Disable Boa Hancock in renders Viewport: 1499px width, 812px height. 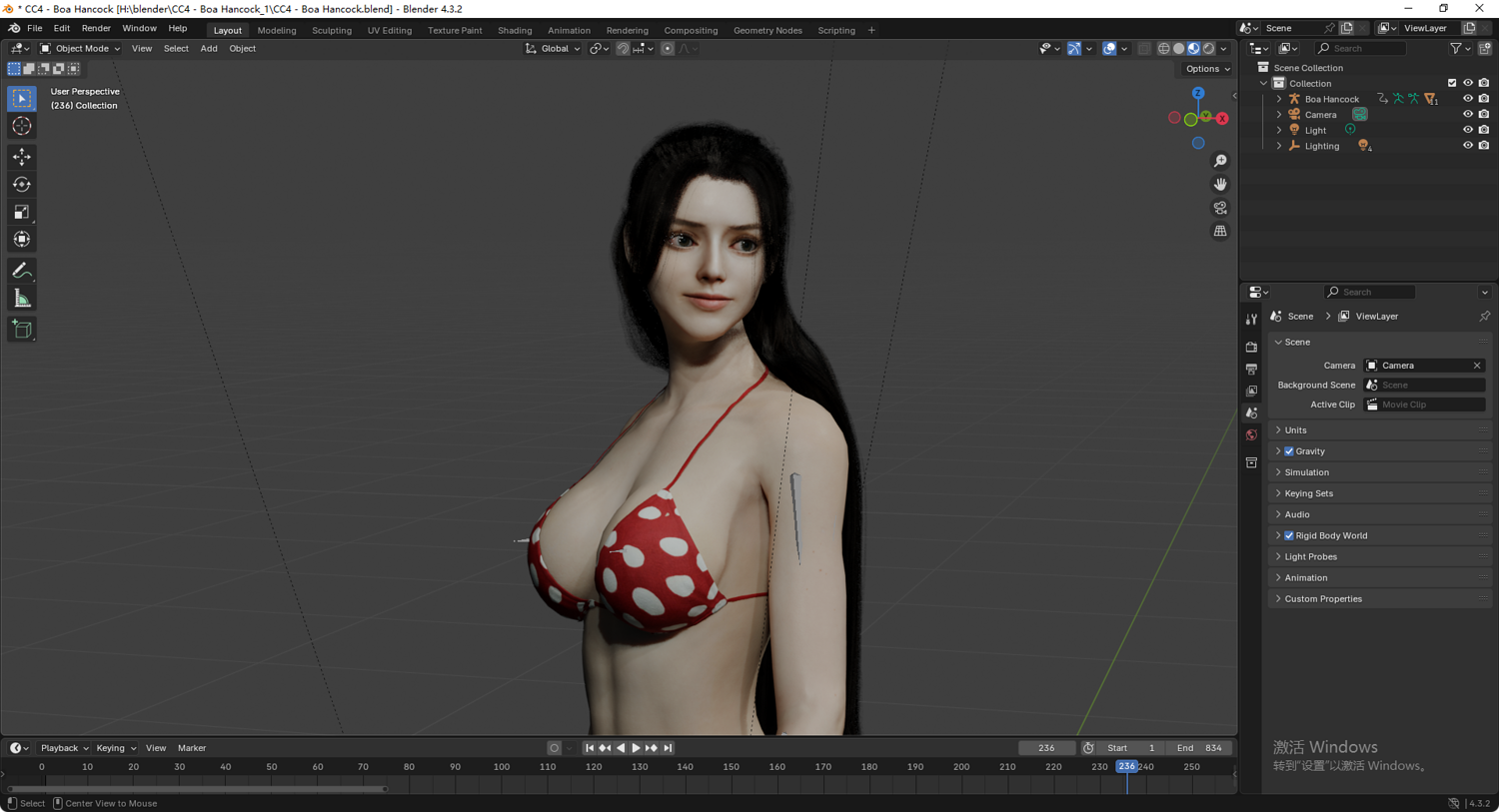1484,99
